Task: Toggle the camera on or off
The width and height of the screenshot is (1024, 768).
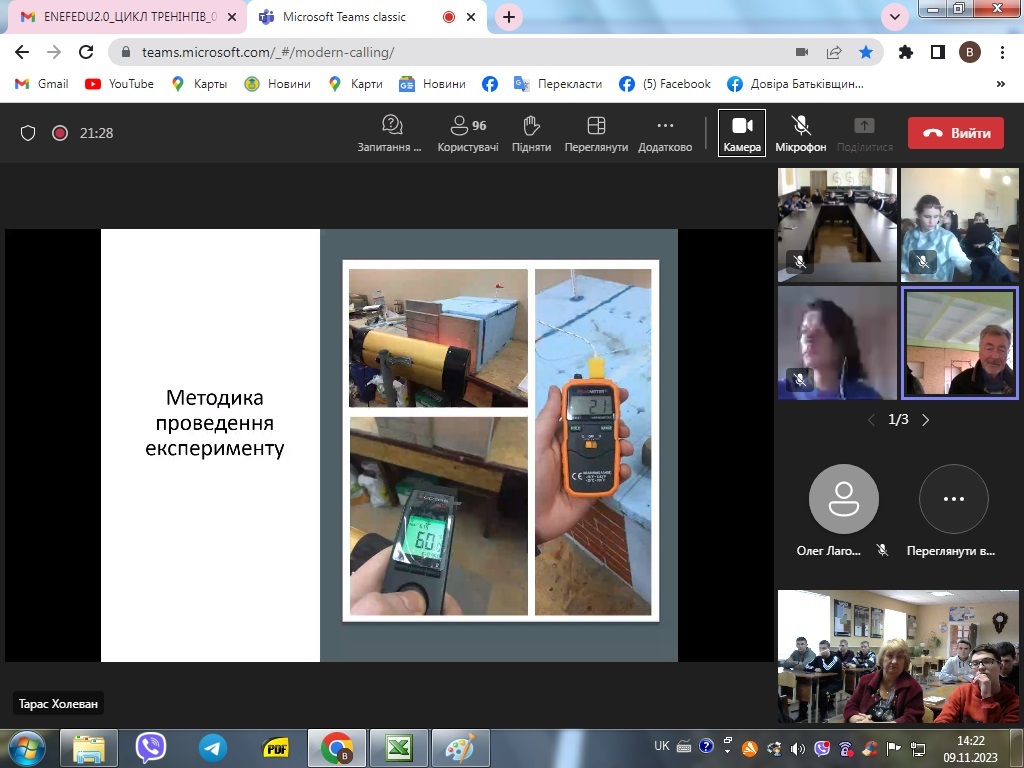Action: pyautogui.click(x=742, y=133)
